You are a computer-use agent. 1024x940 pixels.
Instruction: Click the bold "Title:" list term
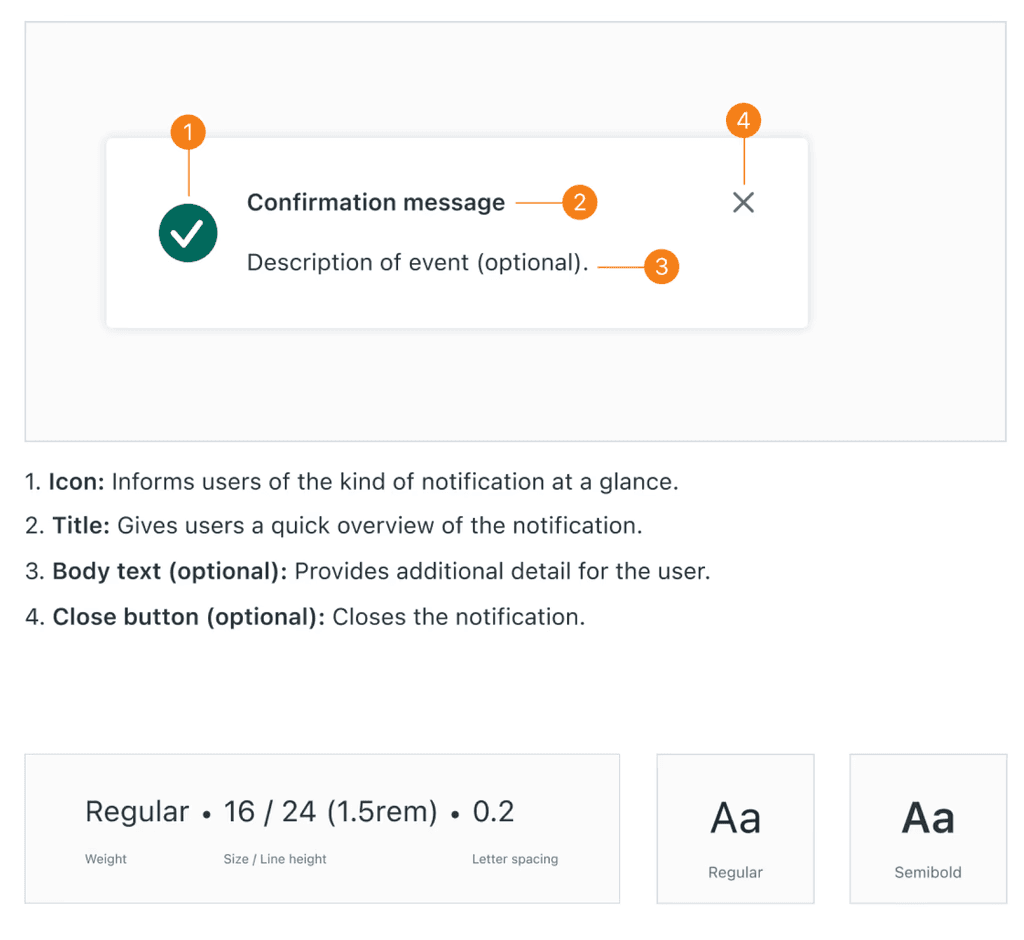tap(81, 526)
